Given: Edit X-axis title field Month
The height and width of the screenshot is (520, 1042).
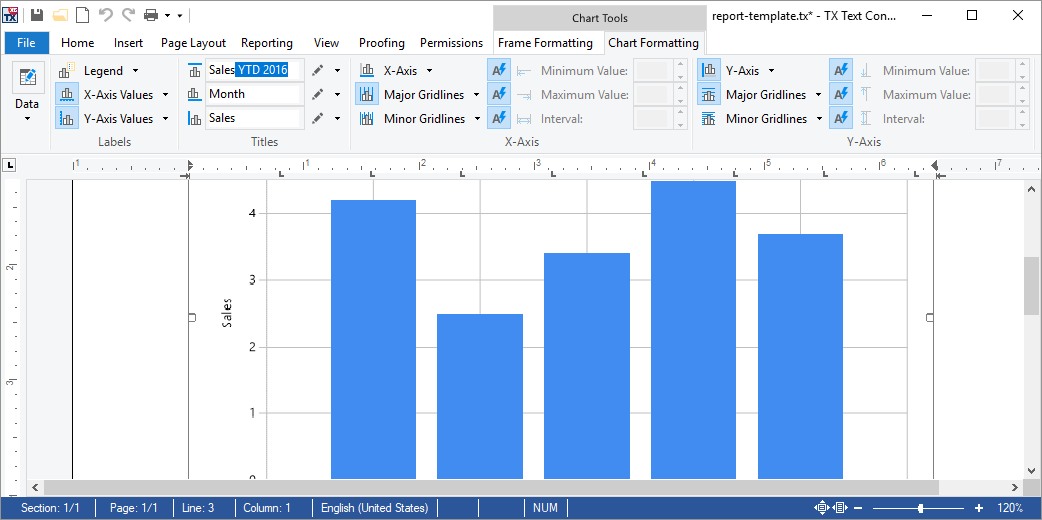Looking at the screenshot, I should tap(255, 94).
